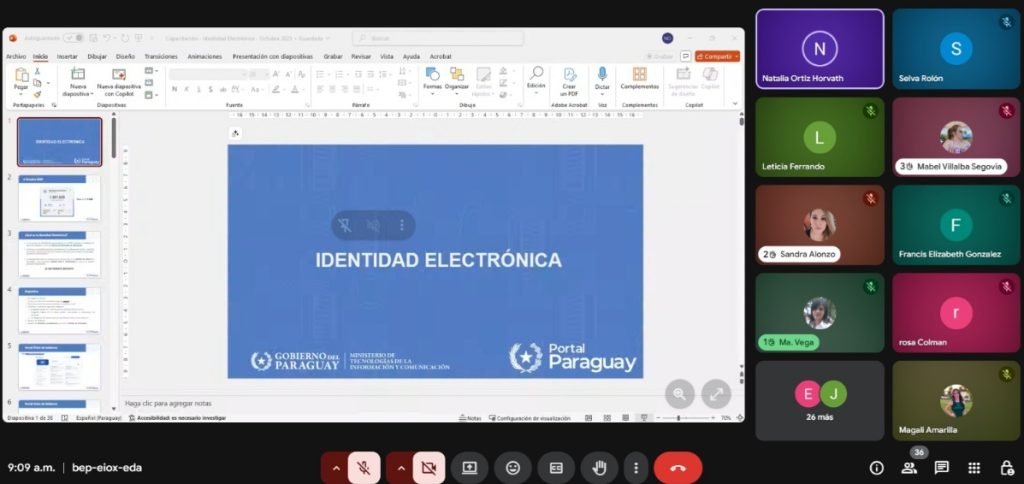Open the participants list showing 36
Viewport: 1024px width, 484px height.
[909, 467]
